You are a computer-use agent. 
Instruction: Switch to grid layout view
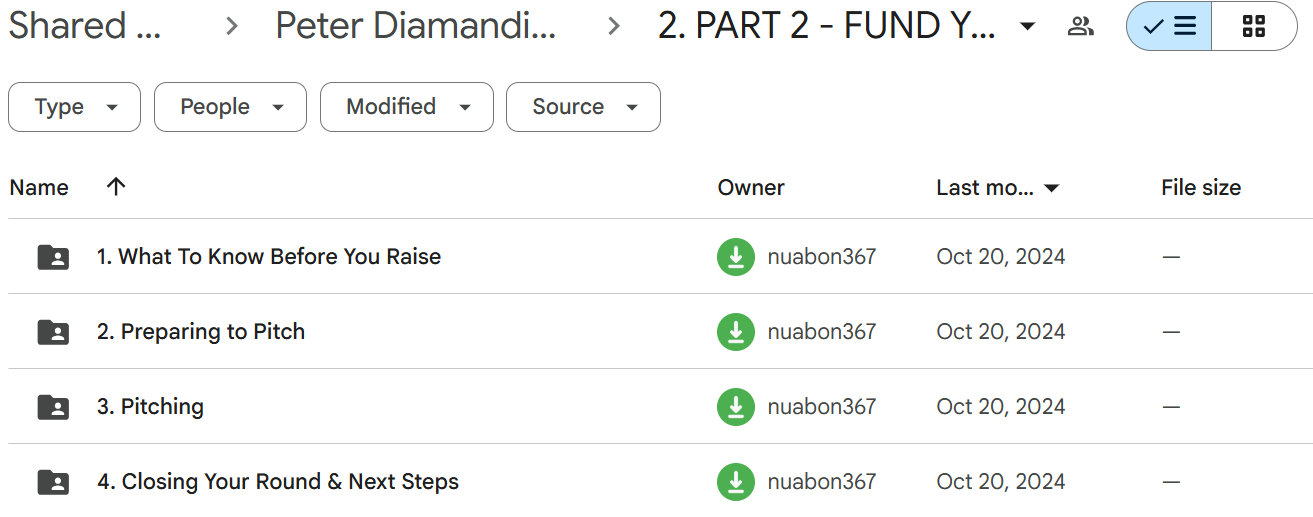(1254, 26)
